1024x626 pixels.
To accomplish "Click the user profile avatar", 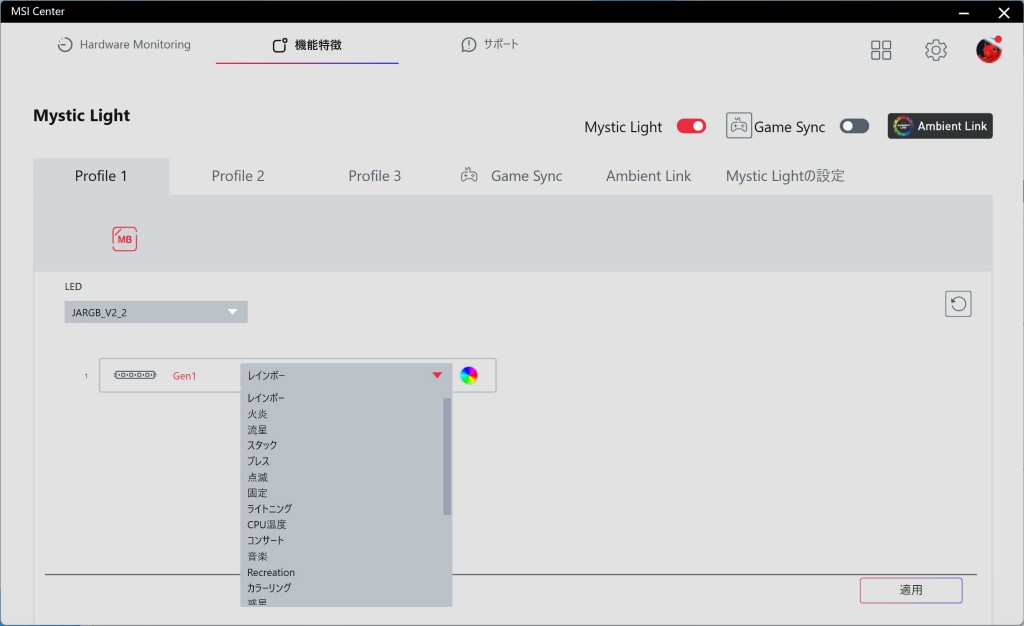I will pos(988,50).
